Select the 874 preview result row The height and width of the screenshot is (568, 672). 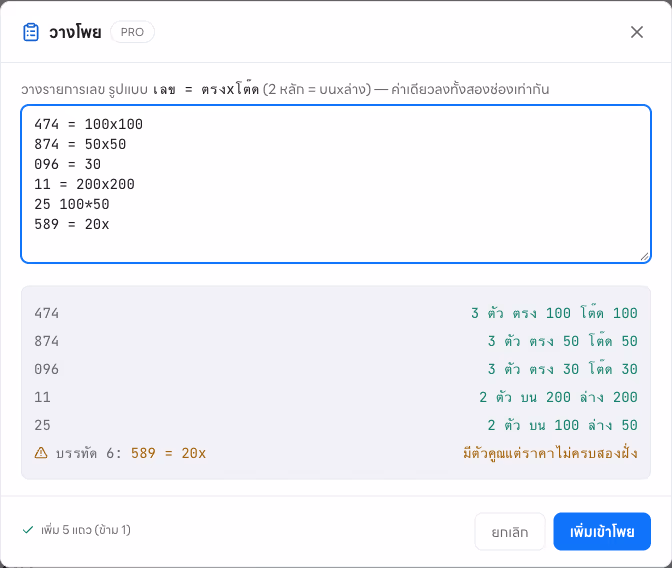pos(336,341)
